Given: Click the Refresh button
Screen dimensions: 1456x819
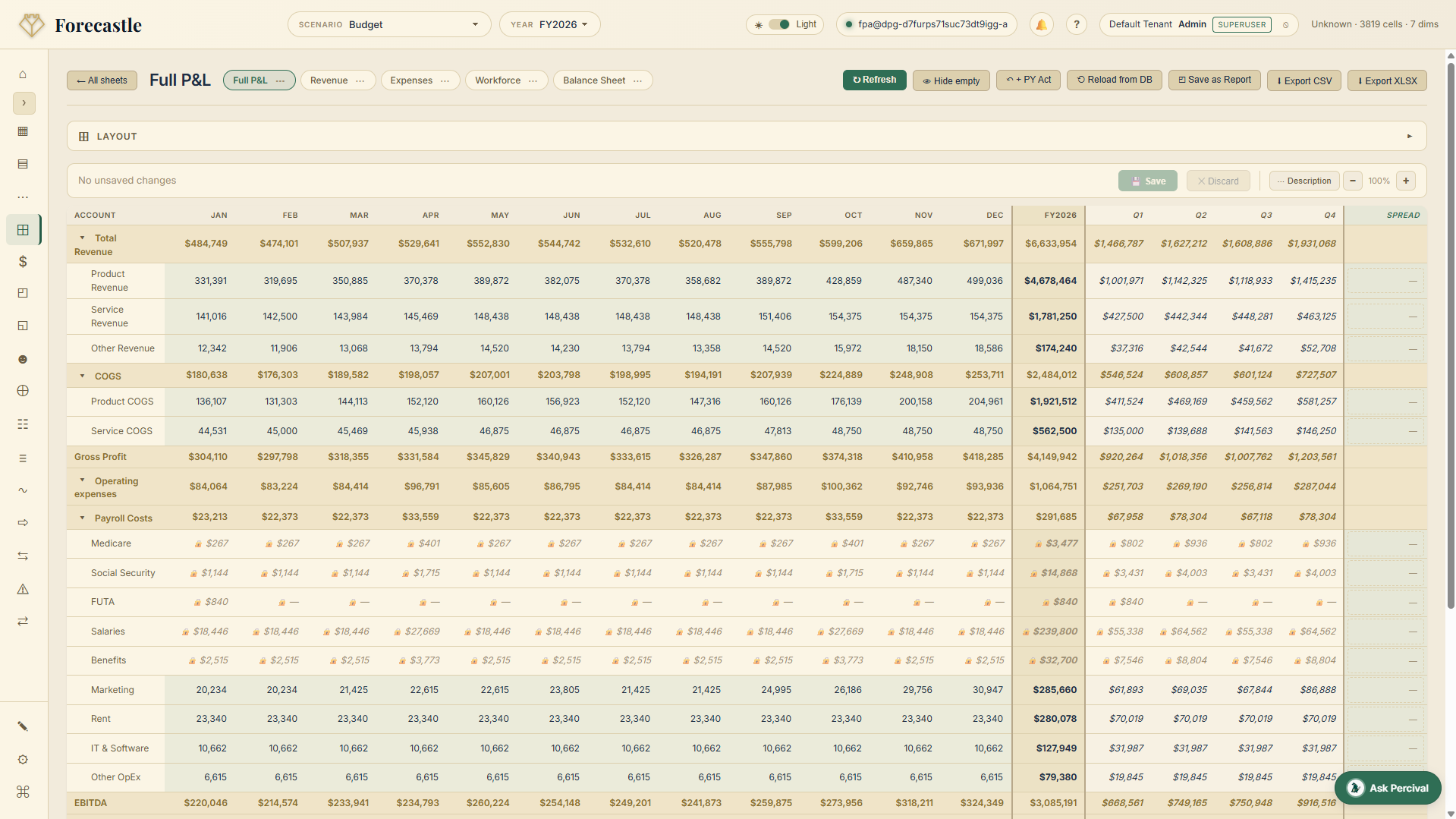Looking at the screenshot, I should (873, 79).
